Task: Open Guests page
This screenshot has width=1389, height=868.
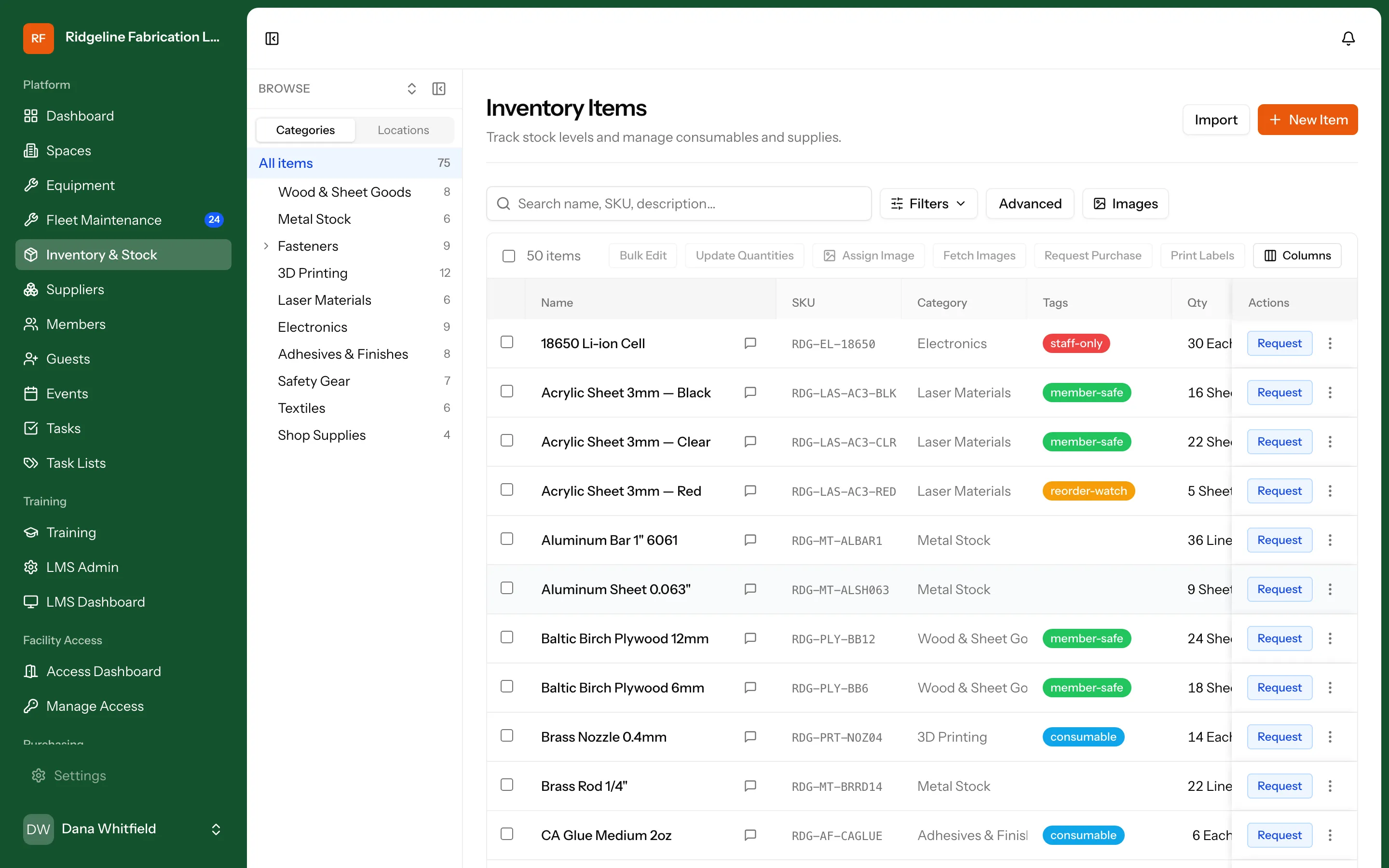Action: (123, 359)
